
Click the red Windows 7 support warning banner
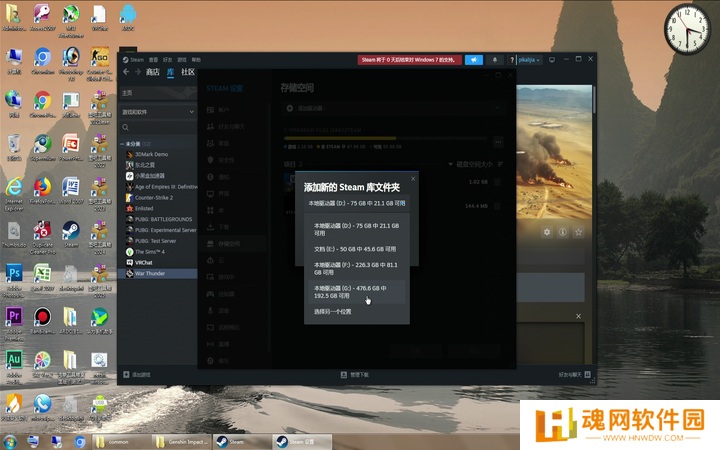[x=409, y=60]
